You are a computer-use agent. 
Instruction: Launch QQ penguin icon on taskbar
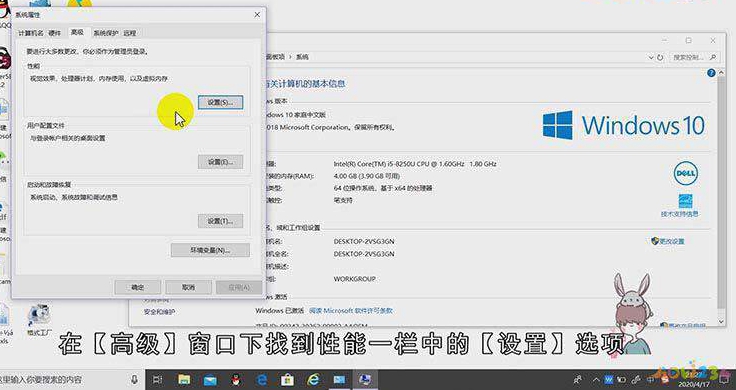point(236,379)
